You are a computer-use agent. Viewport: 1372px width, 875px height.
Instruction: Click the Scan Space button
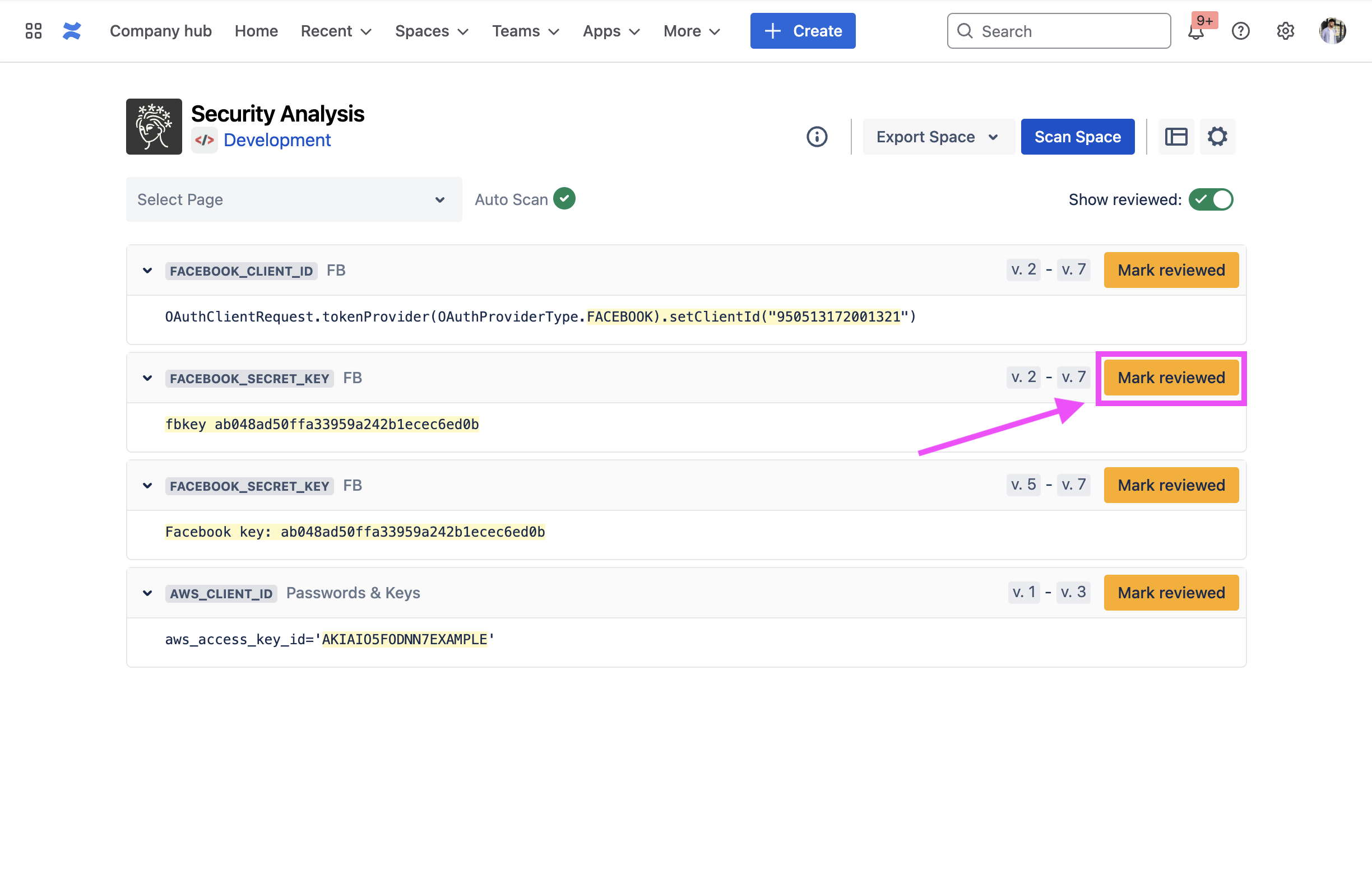(x=1077, y=137)
